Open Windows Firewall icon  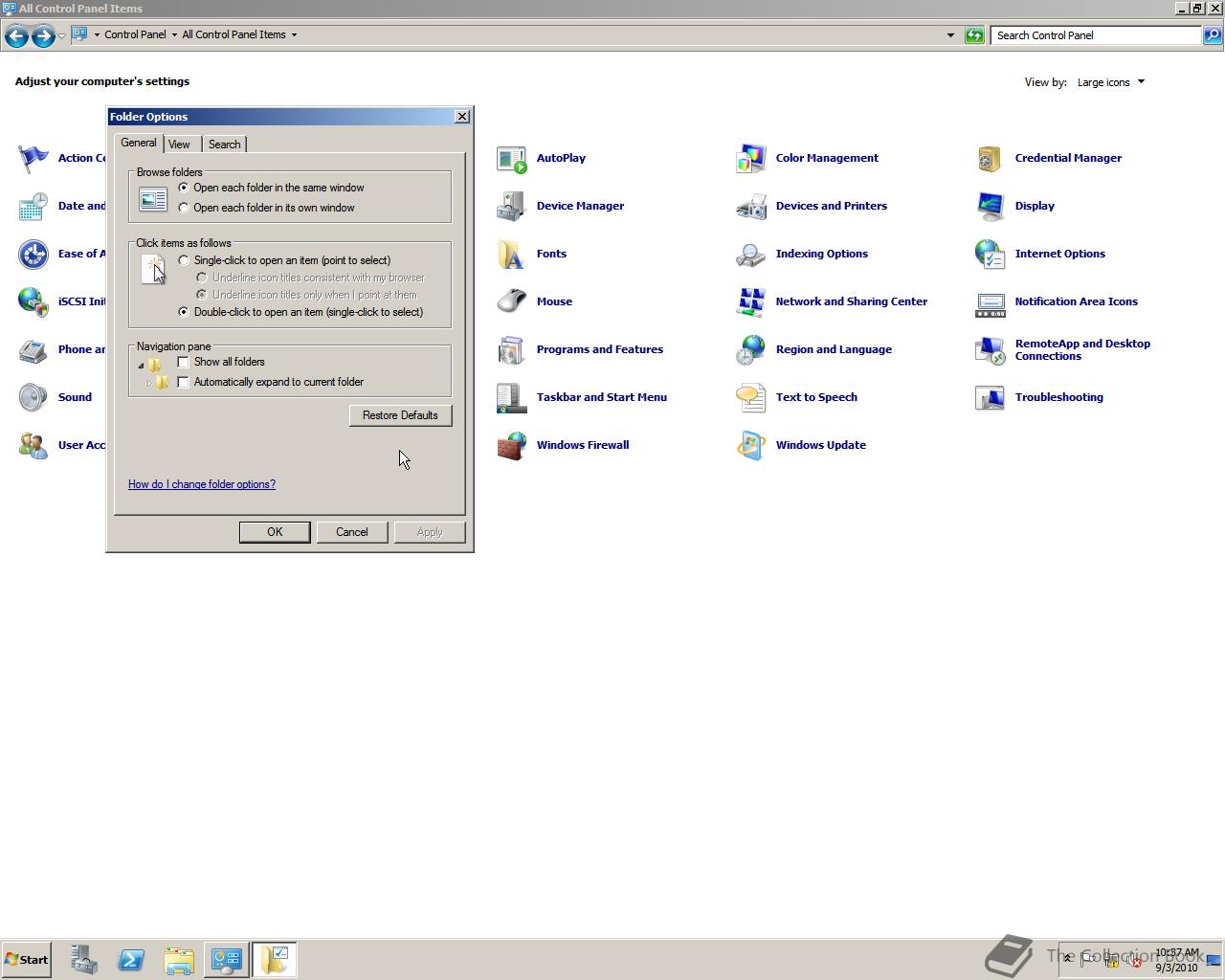(x=512, y=446)
